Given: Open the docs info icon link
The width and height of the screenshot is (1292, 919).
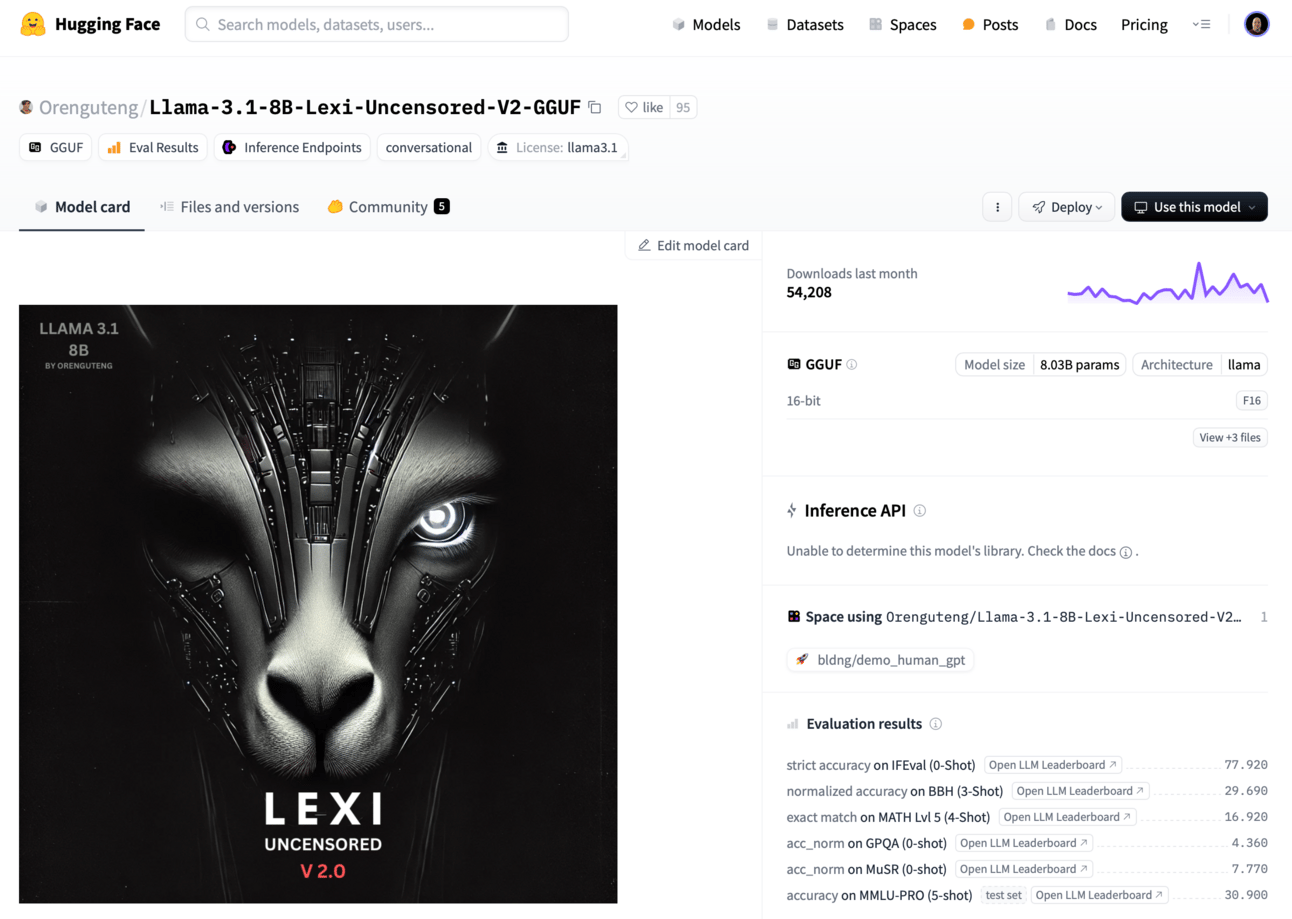Looking at the screenshot, I should 1125,552.
